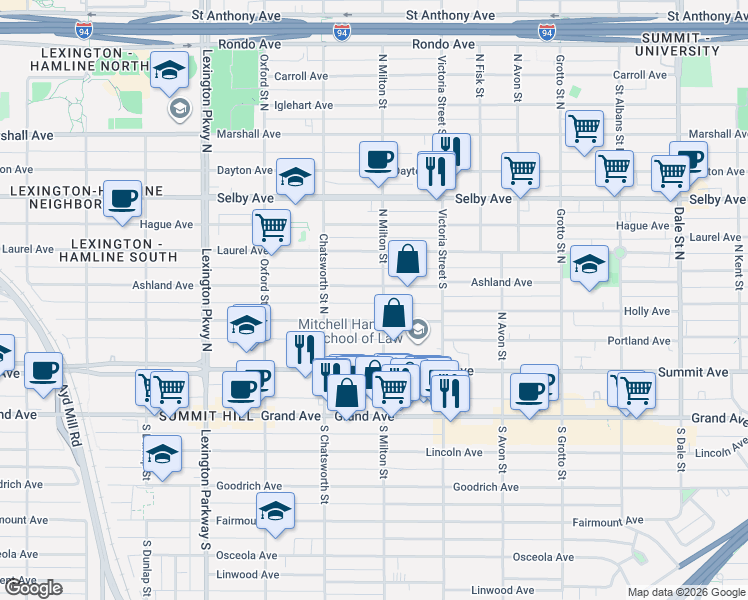Select the front shopping cart marker below Summit Ave label
Screen dimensions: 748x600
pyautogui.click(x=636, y=393)
